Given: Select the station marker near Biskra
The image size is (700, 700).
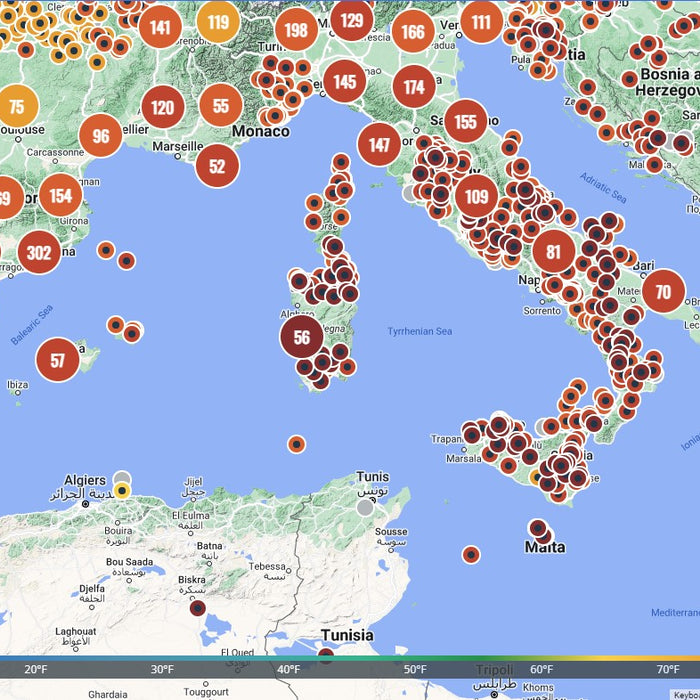Looking at the screenshot, I should pyautogui.click(x=198, y=608).
